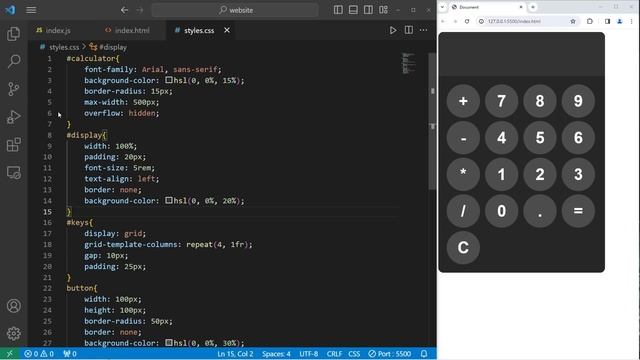Open the color swatch on line 3

169,80
